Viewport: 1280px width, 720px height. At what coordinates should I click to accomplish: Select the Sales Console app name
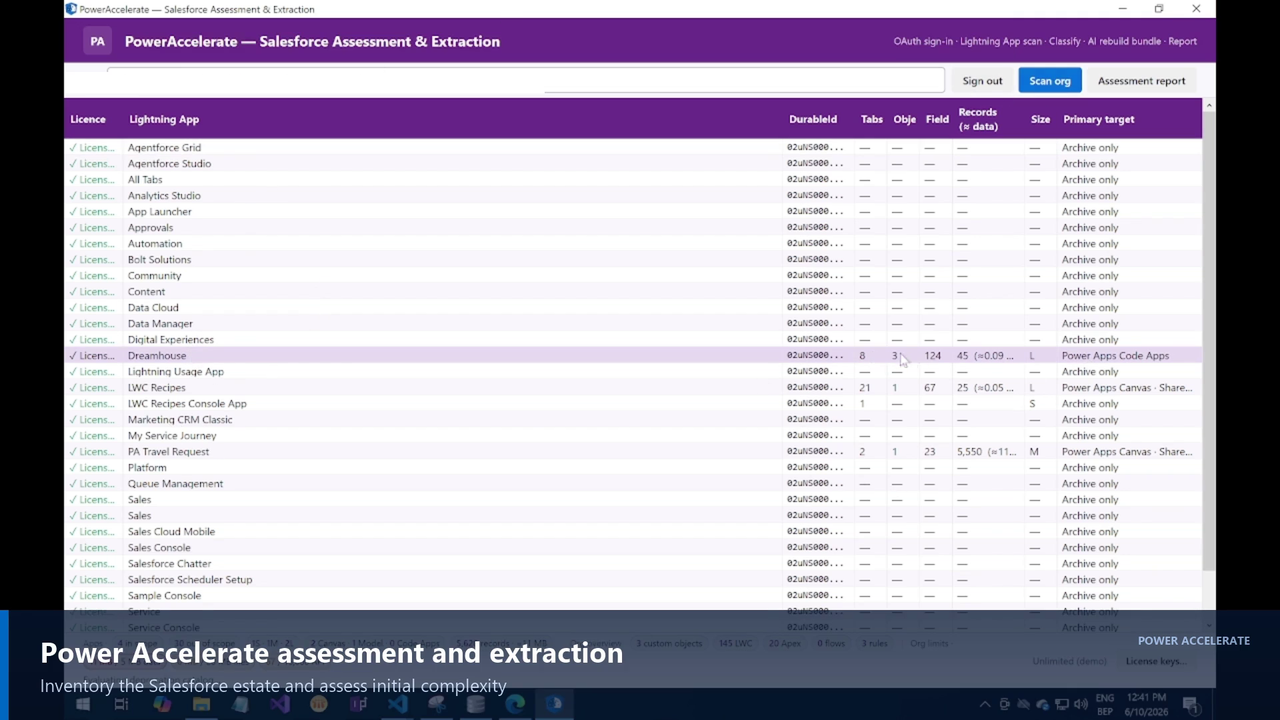[x=159, y=548]
